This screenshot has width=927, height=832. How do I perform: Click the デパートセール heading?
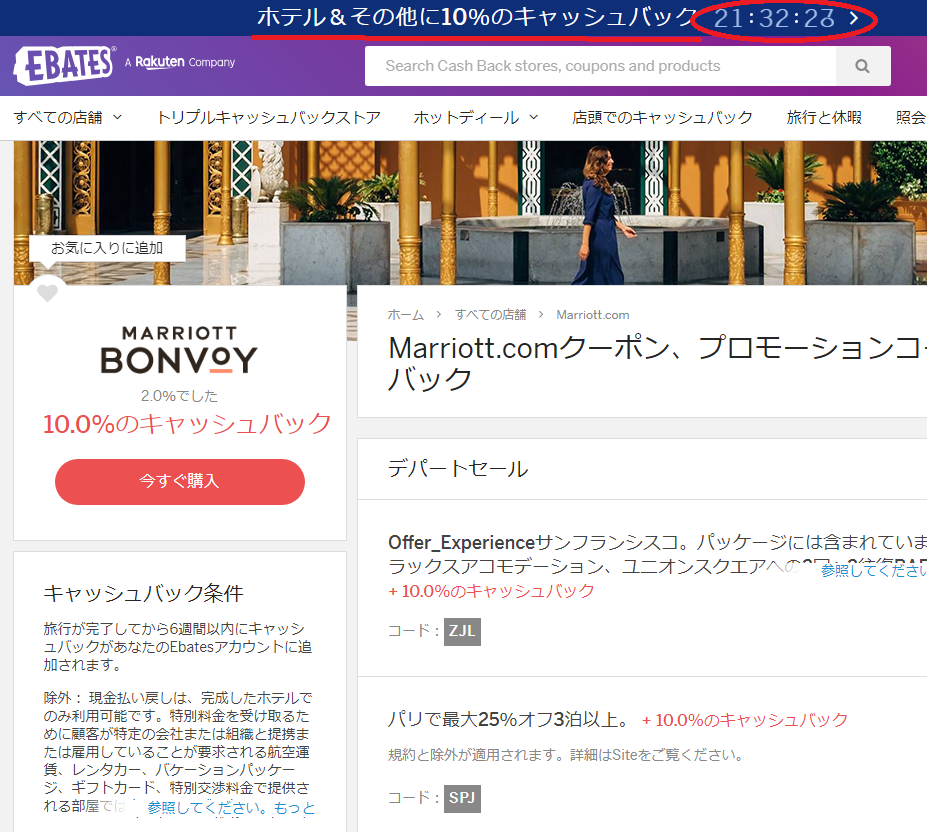pos(458,469)
